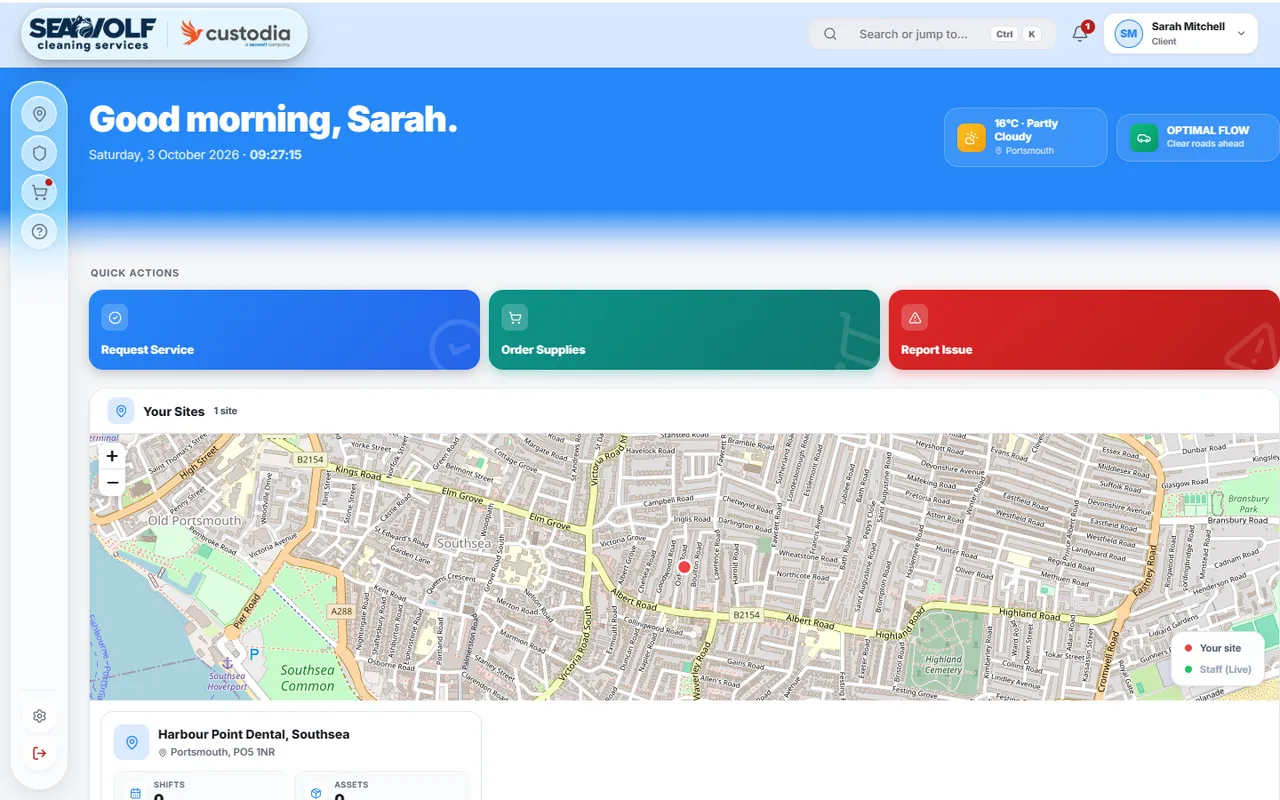Click the Request Service card
1280x800 pixels.
284,330
